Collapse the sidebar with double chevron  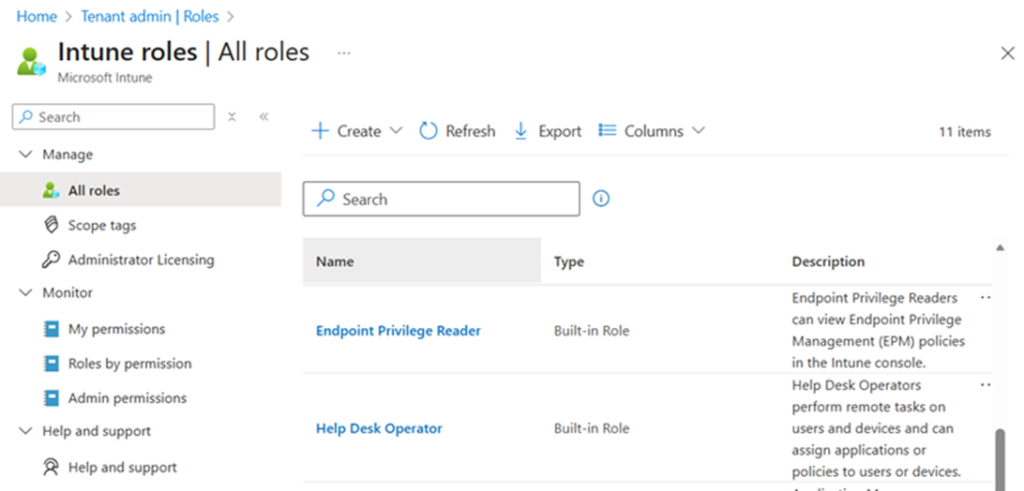coord(264,117)
